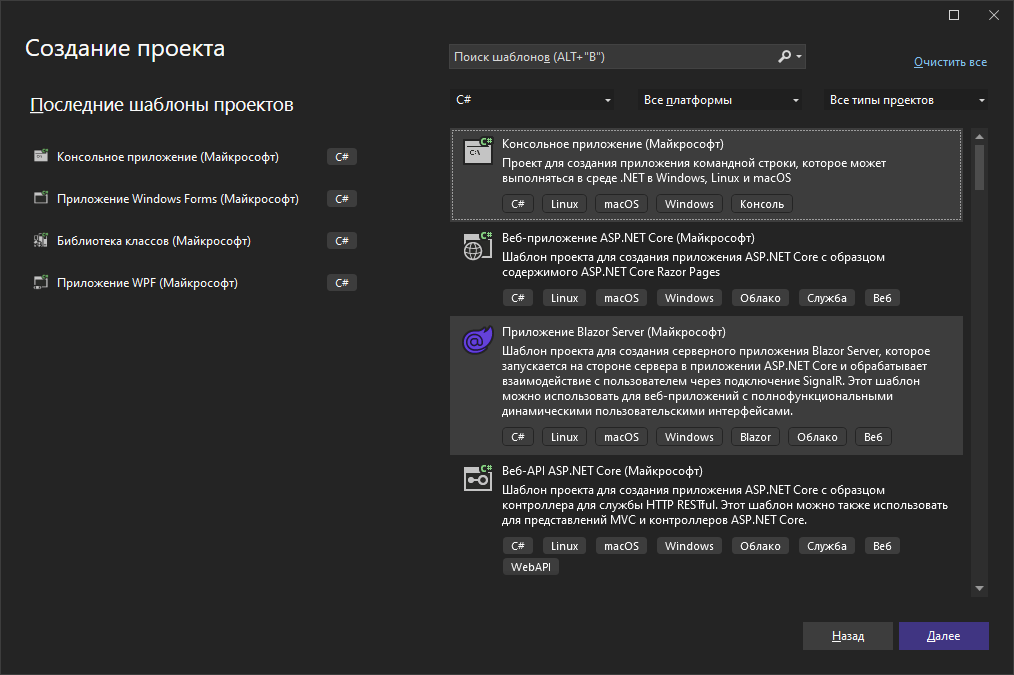1014x675 pixels.
Task: Click the Windows tag on the Blazor Server template
Action: coord(689,437)
